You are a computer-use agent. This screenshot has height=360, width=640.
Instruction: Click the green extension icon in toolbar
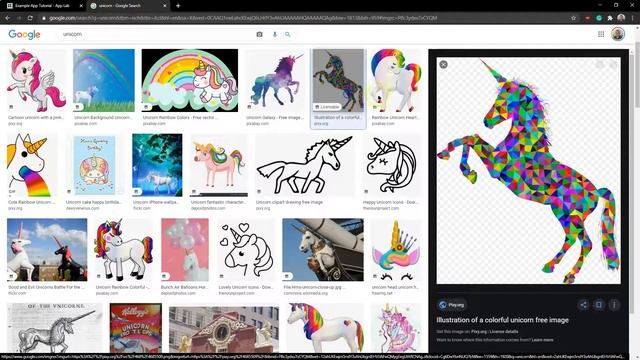599,18
